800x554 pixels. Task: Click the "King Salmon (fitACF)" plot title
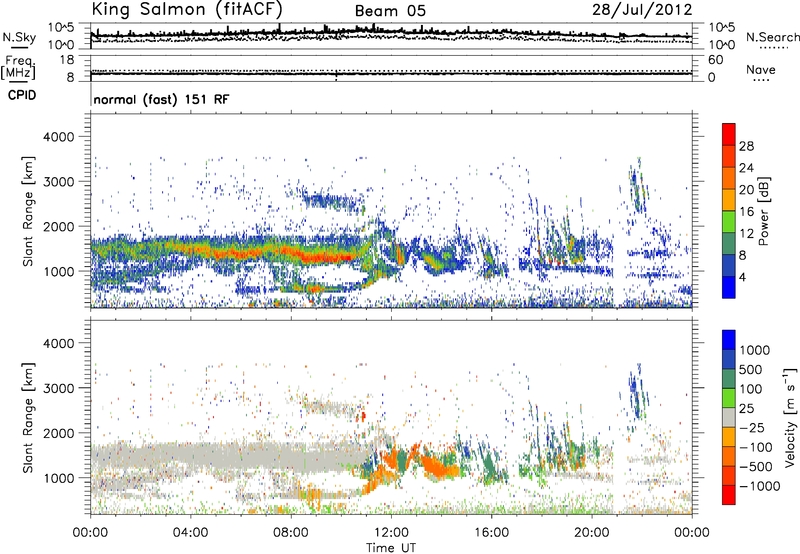coord(187,9)
